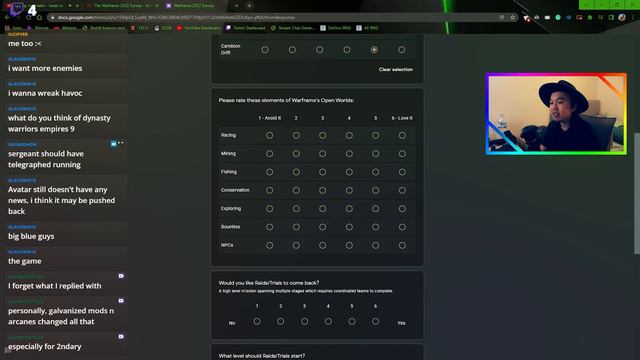
Task: Rate Conservation as 5
Action: (376, 190)
